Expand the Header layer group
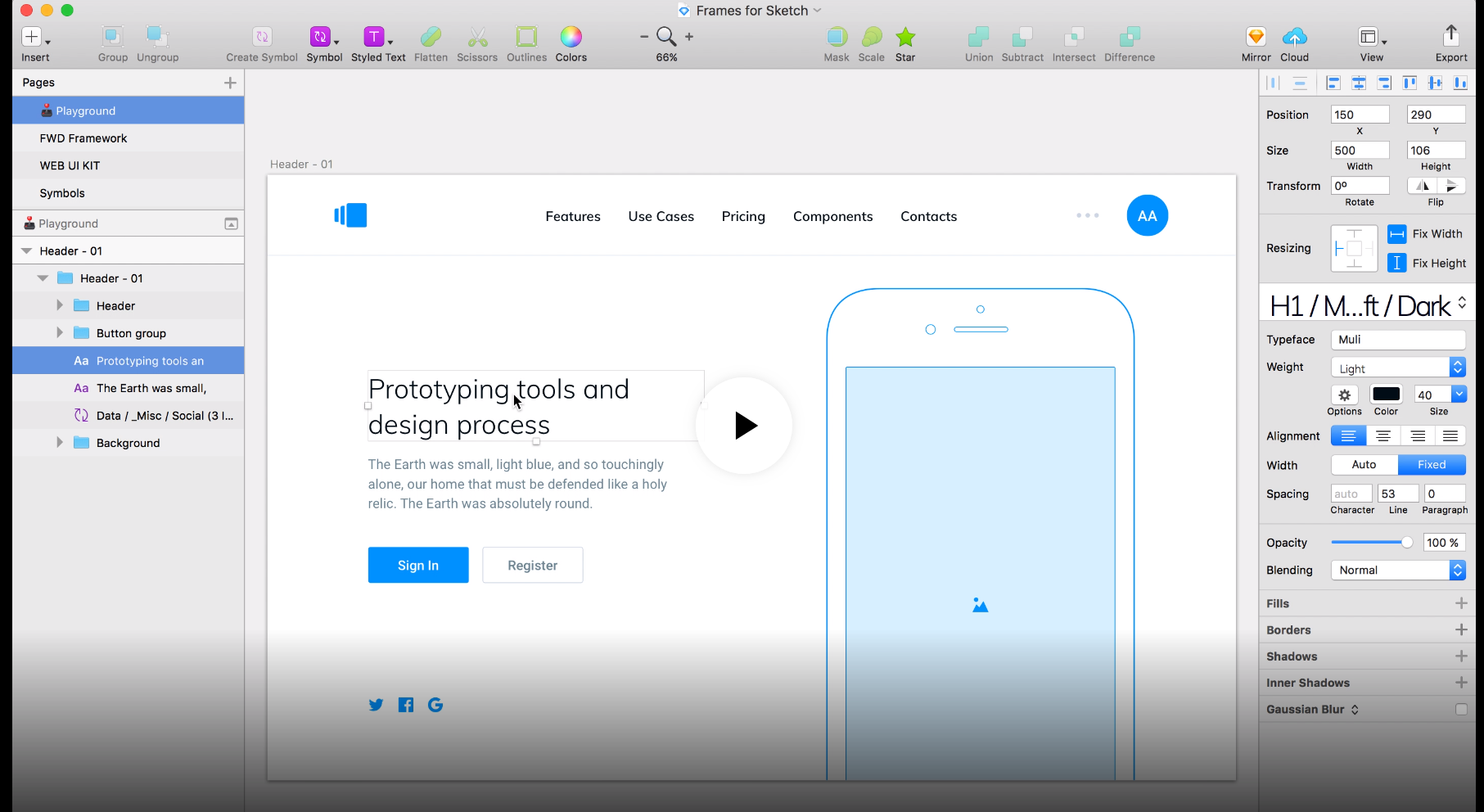Viewport: 1484px width, 812px height. pos(59,305)
